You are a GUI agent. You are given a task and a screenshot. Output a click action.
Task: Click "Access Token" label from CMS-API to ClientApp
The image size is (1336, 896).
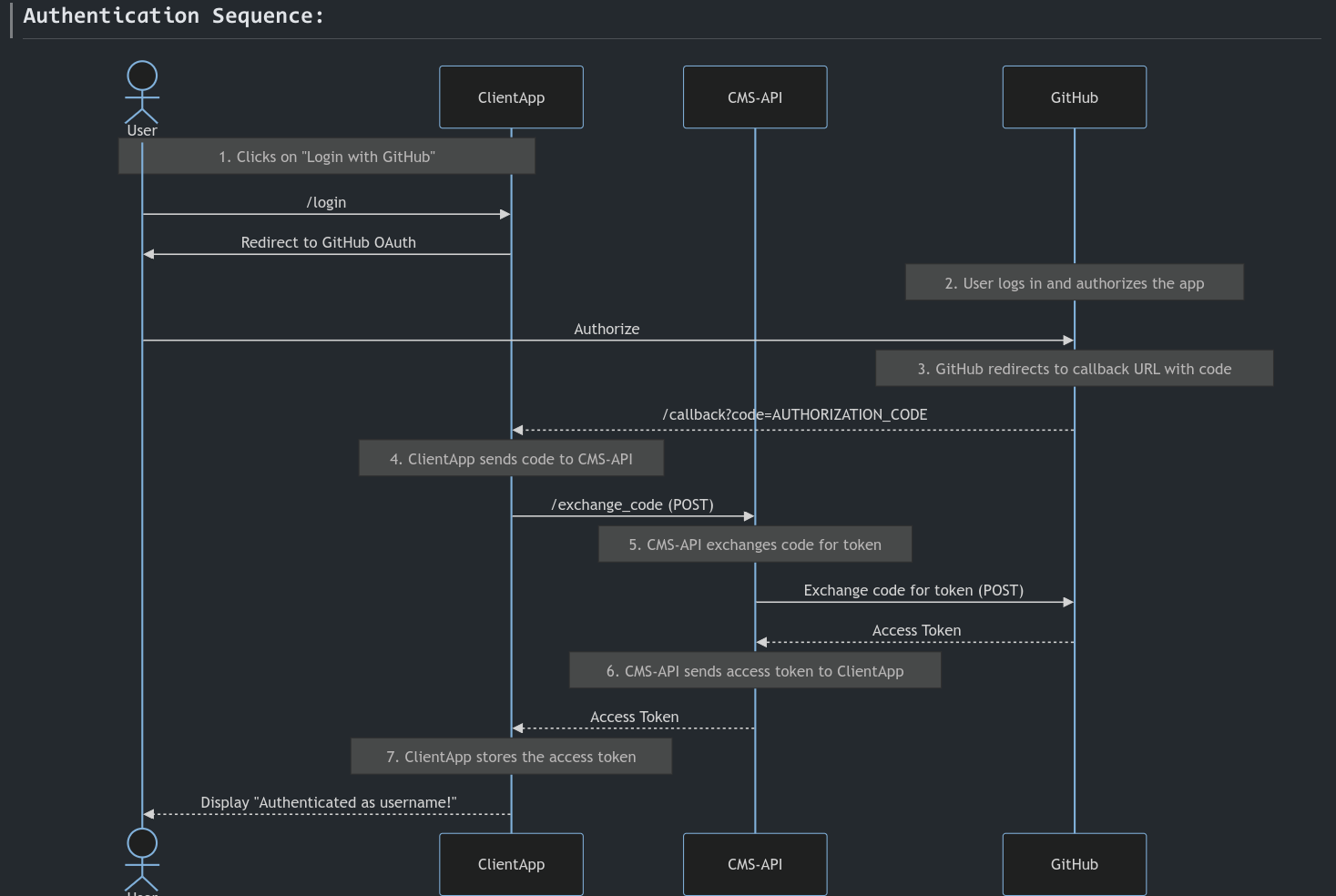[634, 717]
